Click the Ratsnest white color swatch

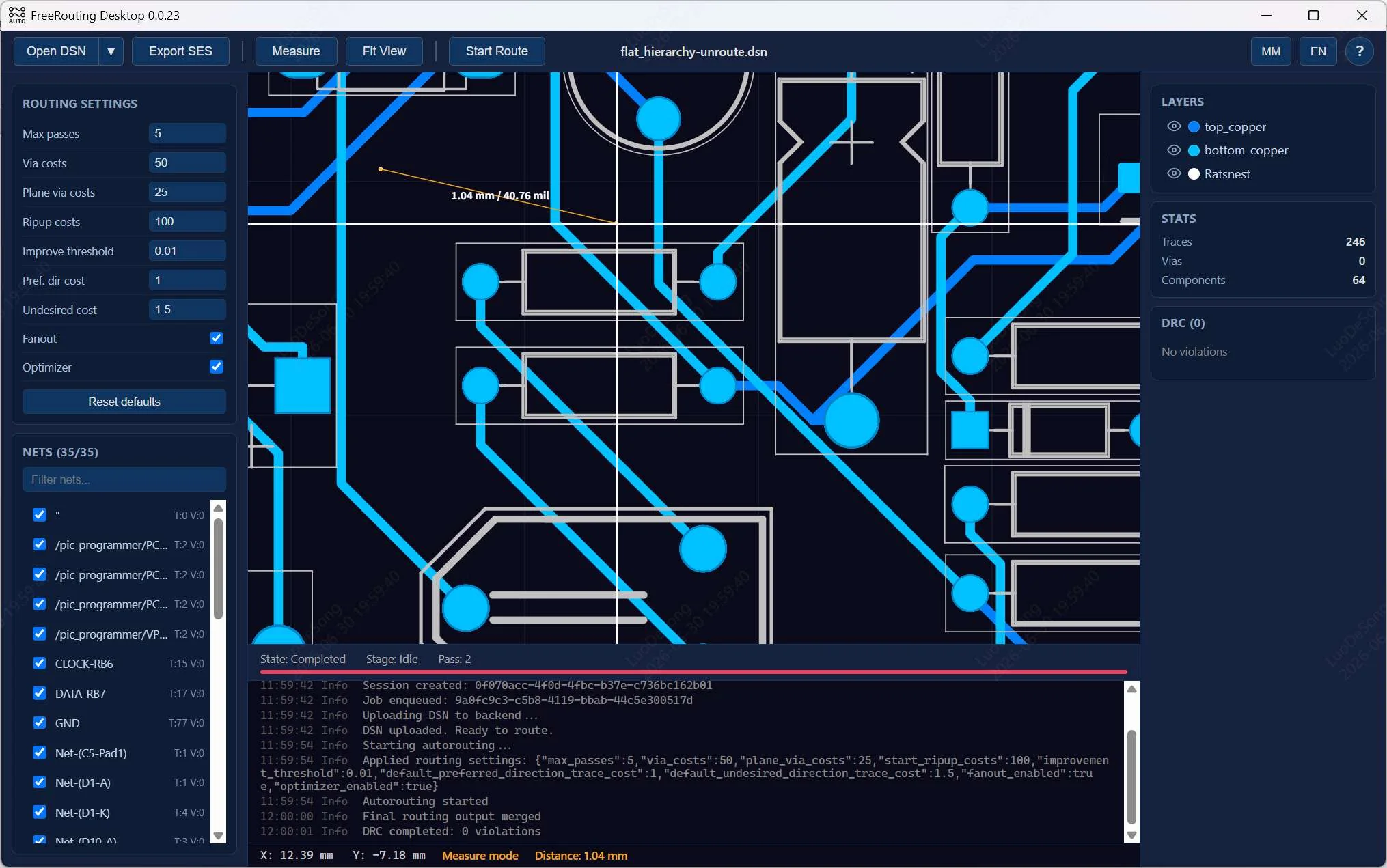(x=1194, y=174)
